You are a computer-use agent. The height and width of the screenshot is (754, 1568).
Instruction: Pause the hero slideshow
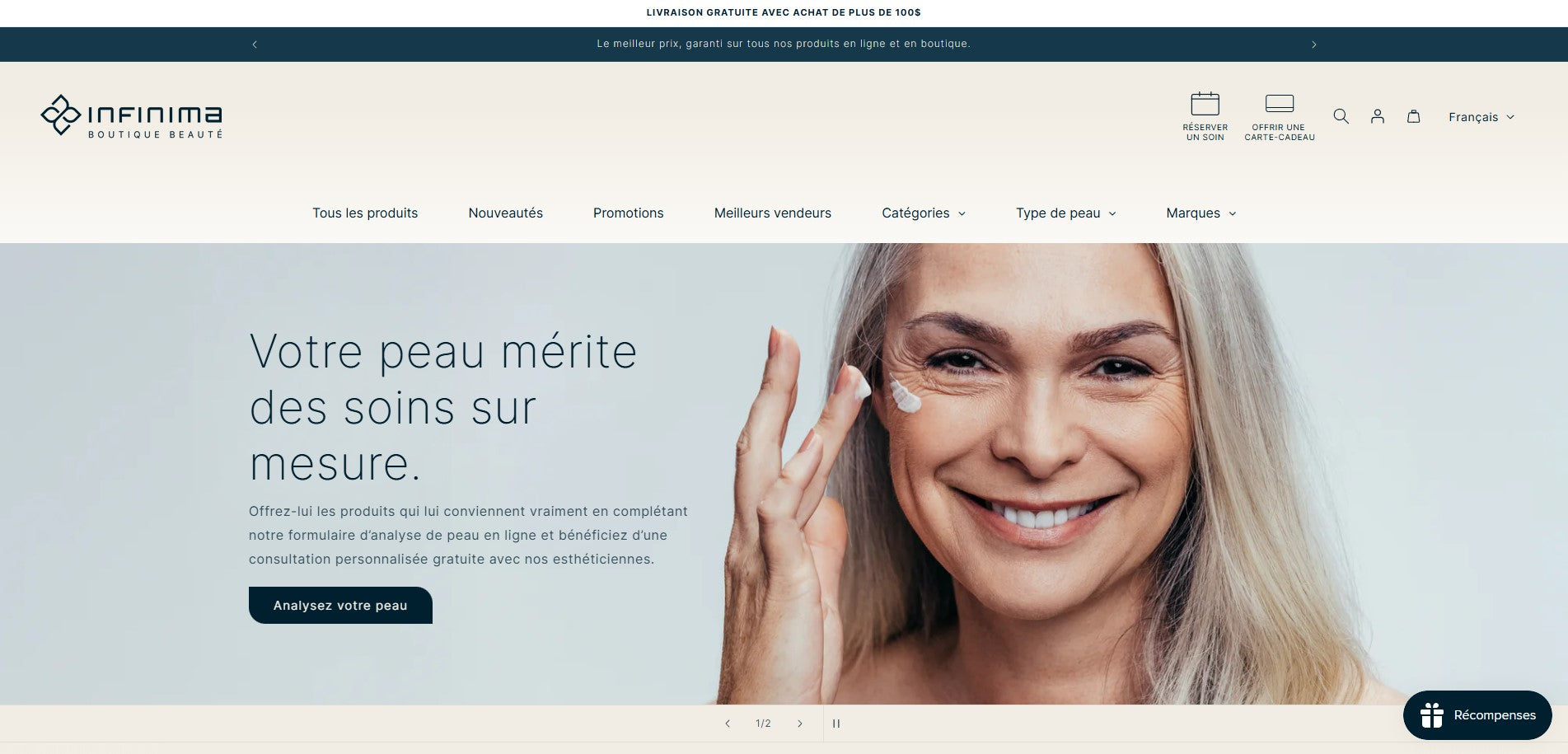[836, 724]
